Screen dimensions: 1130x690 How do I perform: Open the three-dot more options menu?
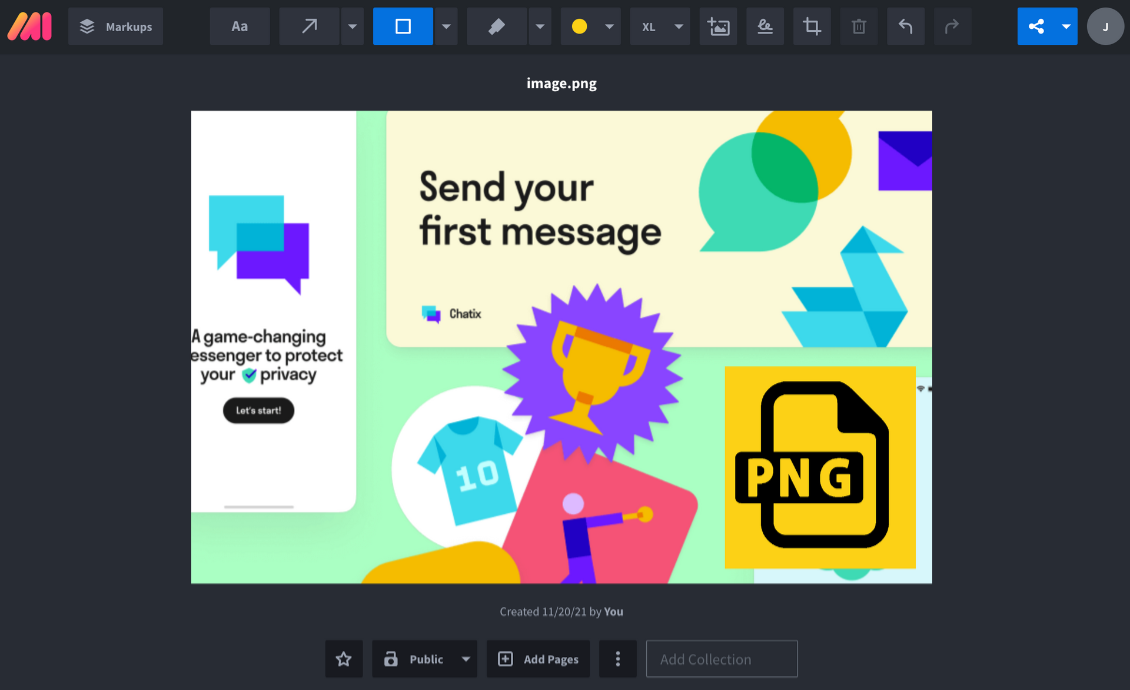point(618,659)
